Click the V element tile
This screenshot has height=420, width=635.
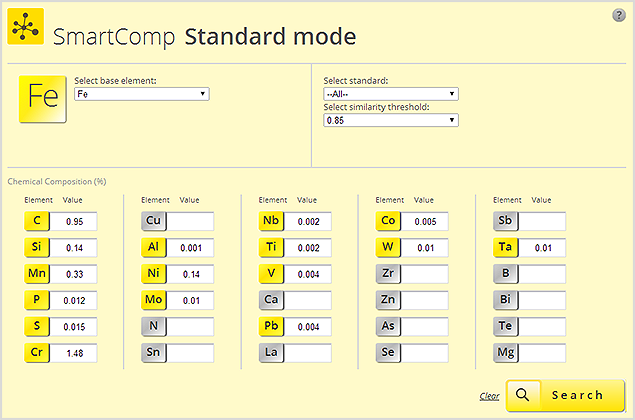coord(271,274)
